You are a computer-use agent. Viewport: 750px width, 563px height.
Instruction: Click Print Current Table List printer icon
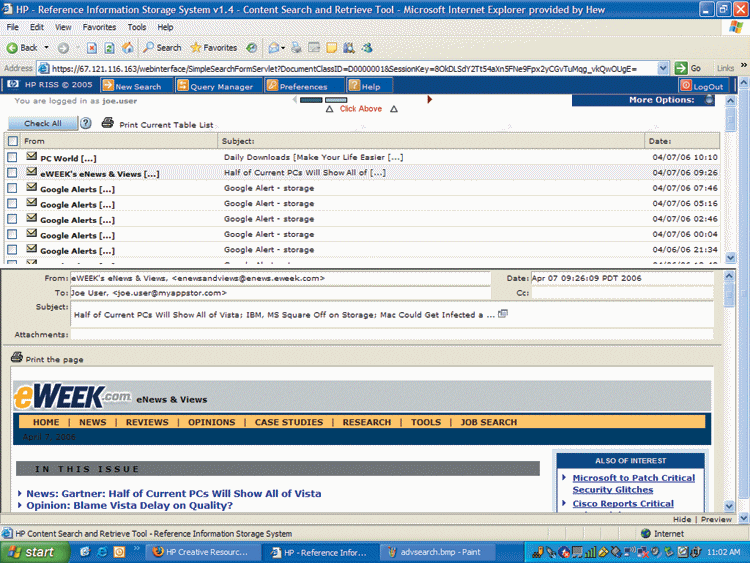coord(108,123)
